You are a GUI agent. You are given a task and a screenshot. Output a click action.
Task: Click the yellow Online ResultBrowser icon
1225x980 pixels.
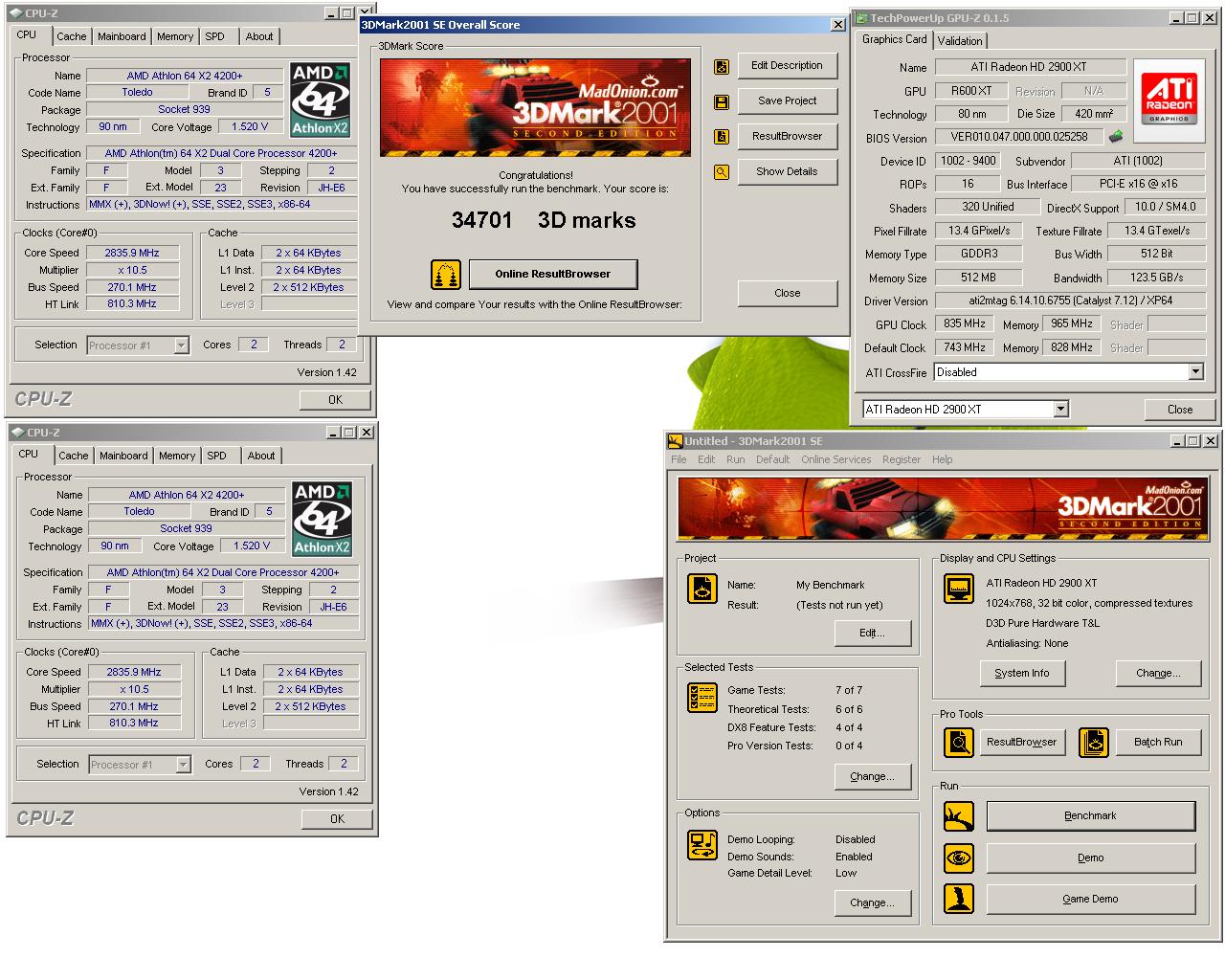[x=445, y=275]
